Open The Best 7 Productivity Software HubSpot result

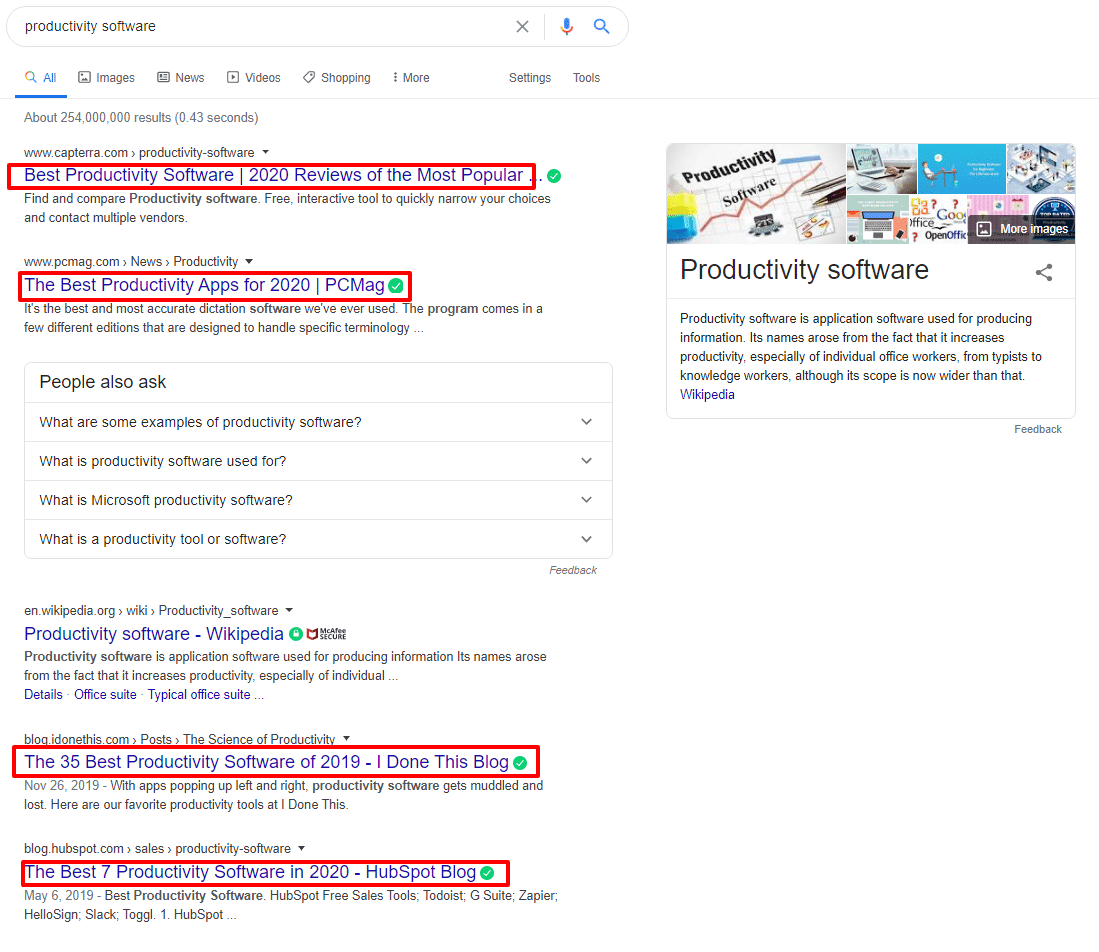pyautogui.click(x=250, y=872)
